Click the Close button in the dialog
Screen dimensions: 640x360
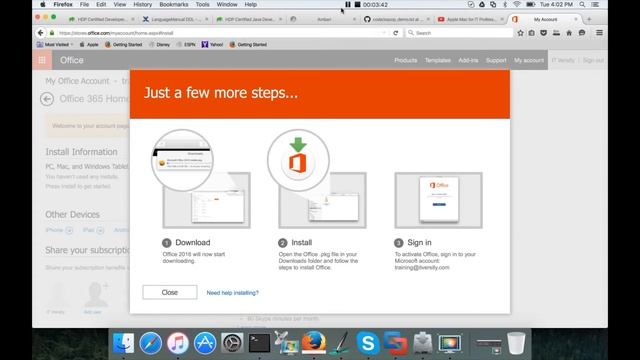pyautogui.click(x=170, y=292)
